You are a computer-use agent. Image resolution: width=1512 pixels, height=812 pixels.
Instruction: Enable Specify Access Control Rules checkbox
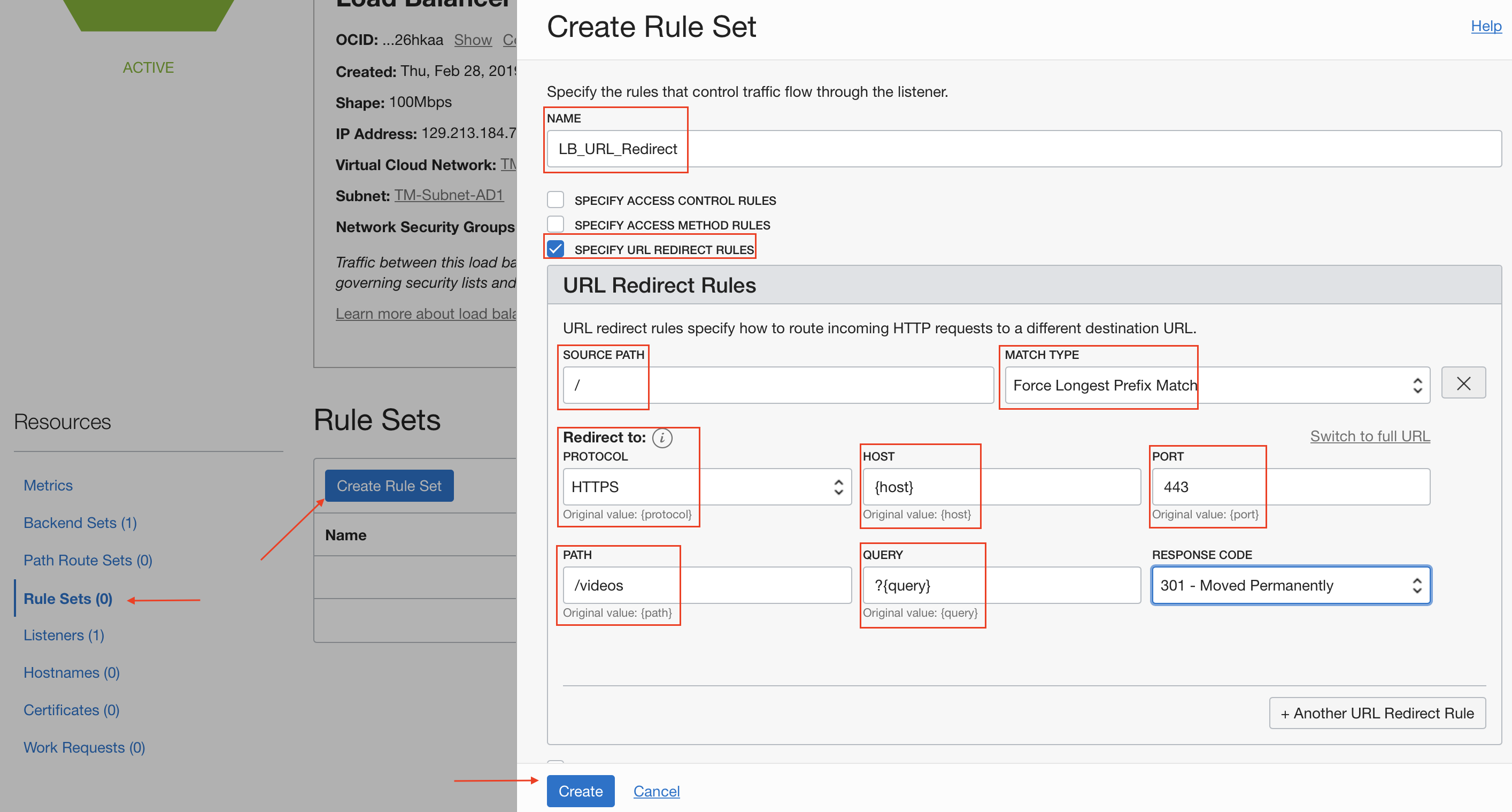(556, 200)
